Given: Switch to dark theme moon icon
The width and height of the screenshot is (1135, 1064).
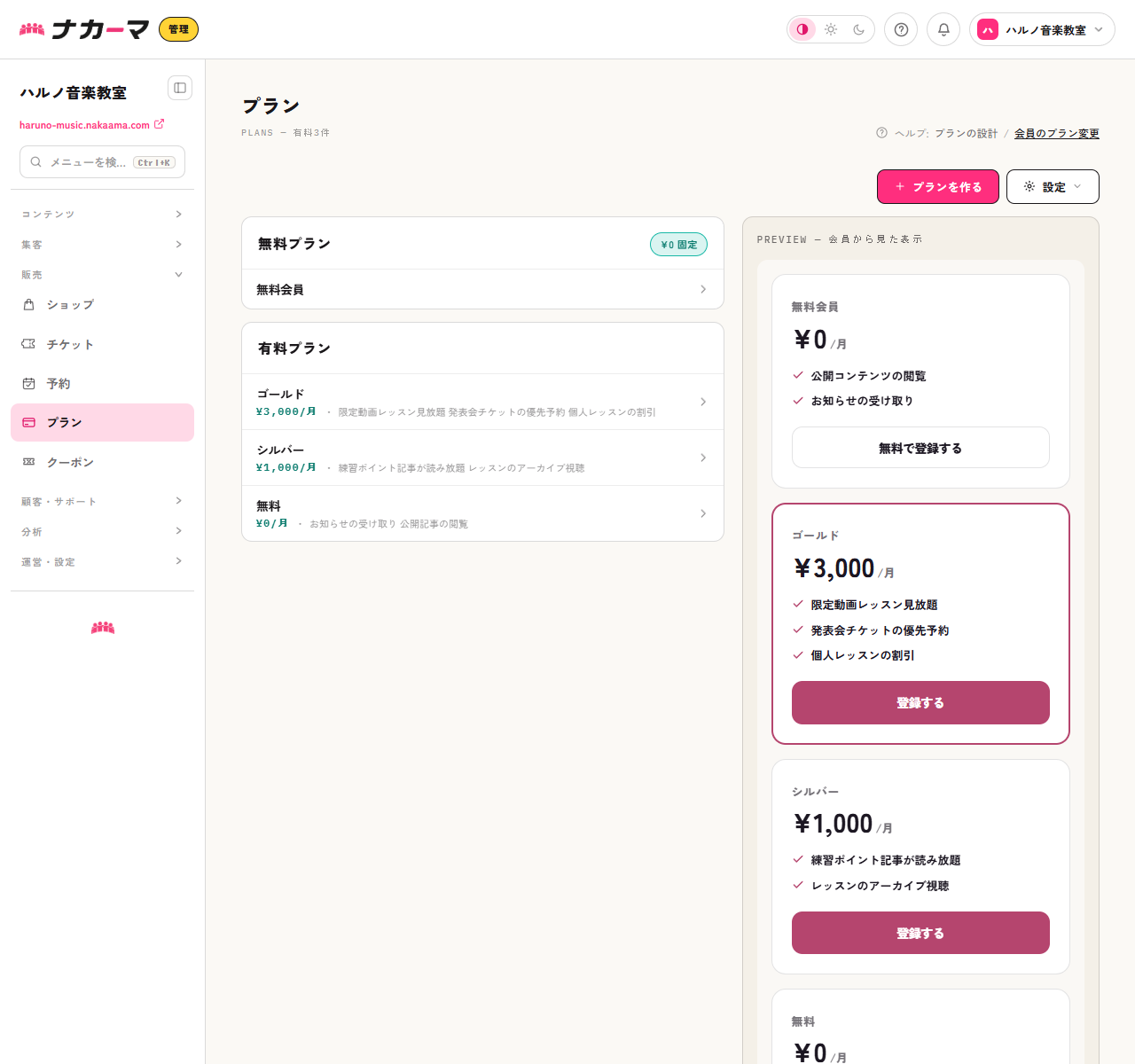Looking at the screenshot, I should [x=859, y=29].
